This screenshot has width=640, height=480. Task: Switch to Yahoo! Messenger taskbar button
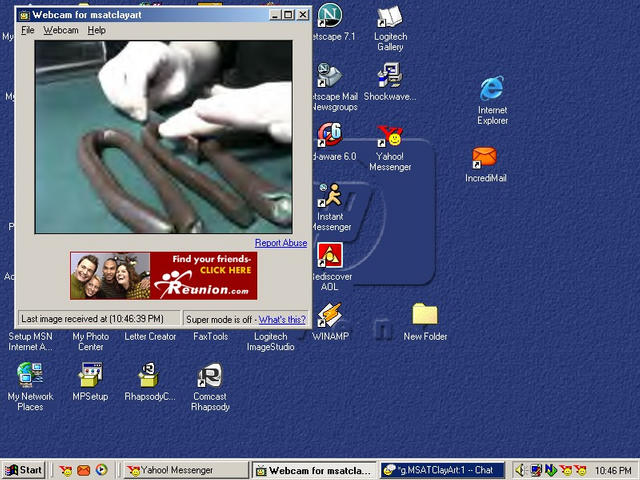point(186,470)
